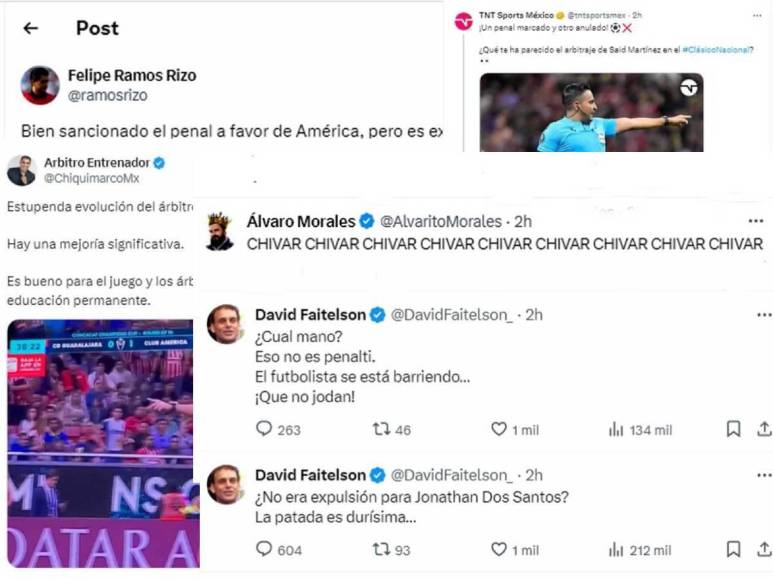Open Felipe Ramos Rizo's profile picture
773x580 pixels.
(x=40, y=85)
